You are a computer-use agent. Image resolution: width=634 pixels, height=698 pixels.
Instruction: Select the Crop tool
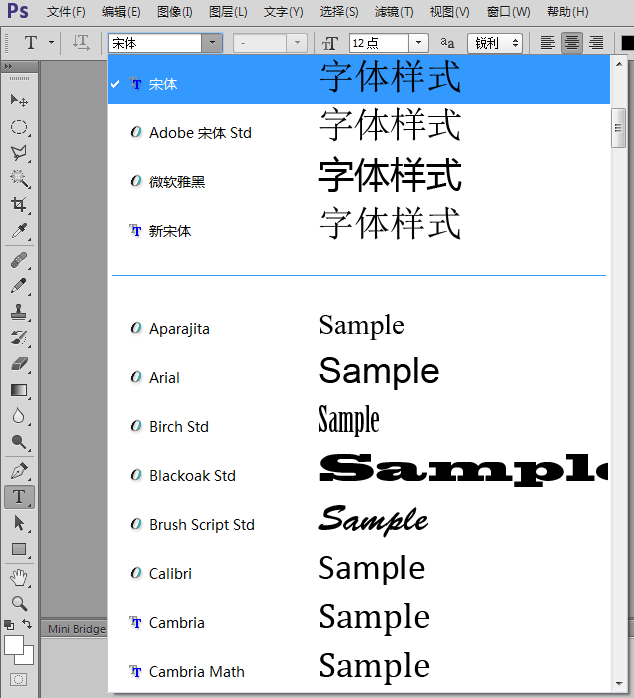pyautogui.click(x=19, y=204)
